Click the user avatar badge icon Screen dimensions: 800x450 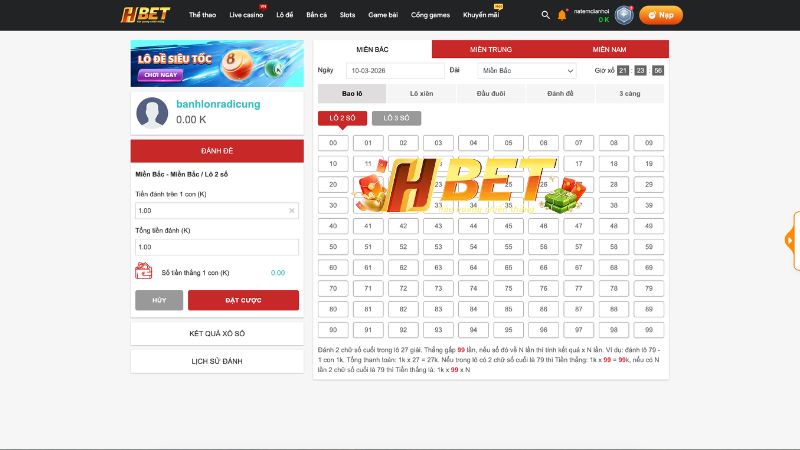point(623,15)
